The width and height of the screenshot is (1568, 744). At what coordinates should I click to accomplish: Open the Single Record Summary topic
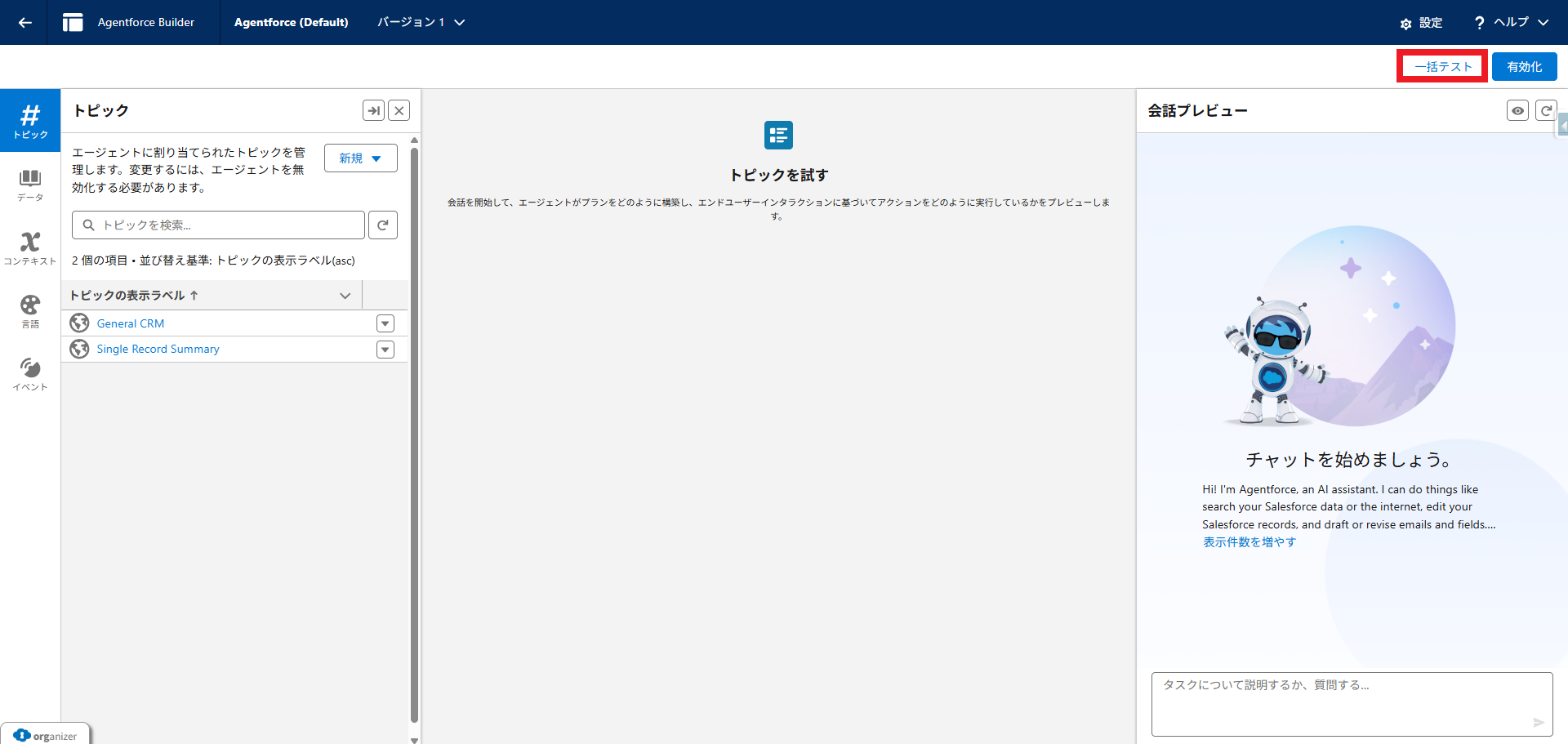point(158,349)
